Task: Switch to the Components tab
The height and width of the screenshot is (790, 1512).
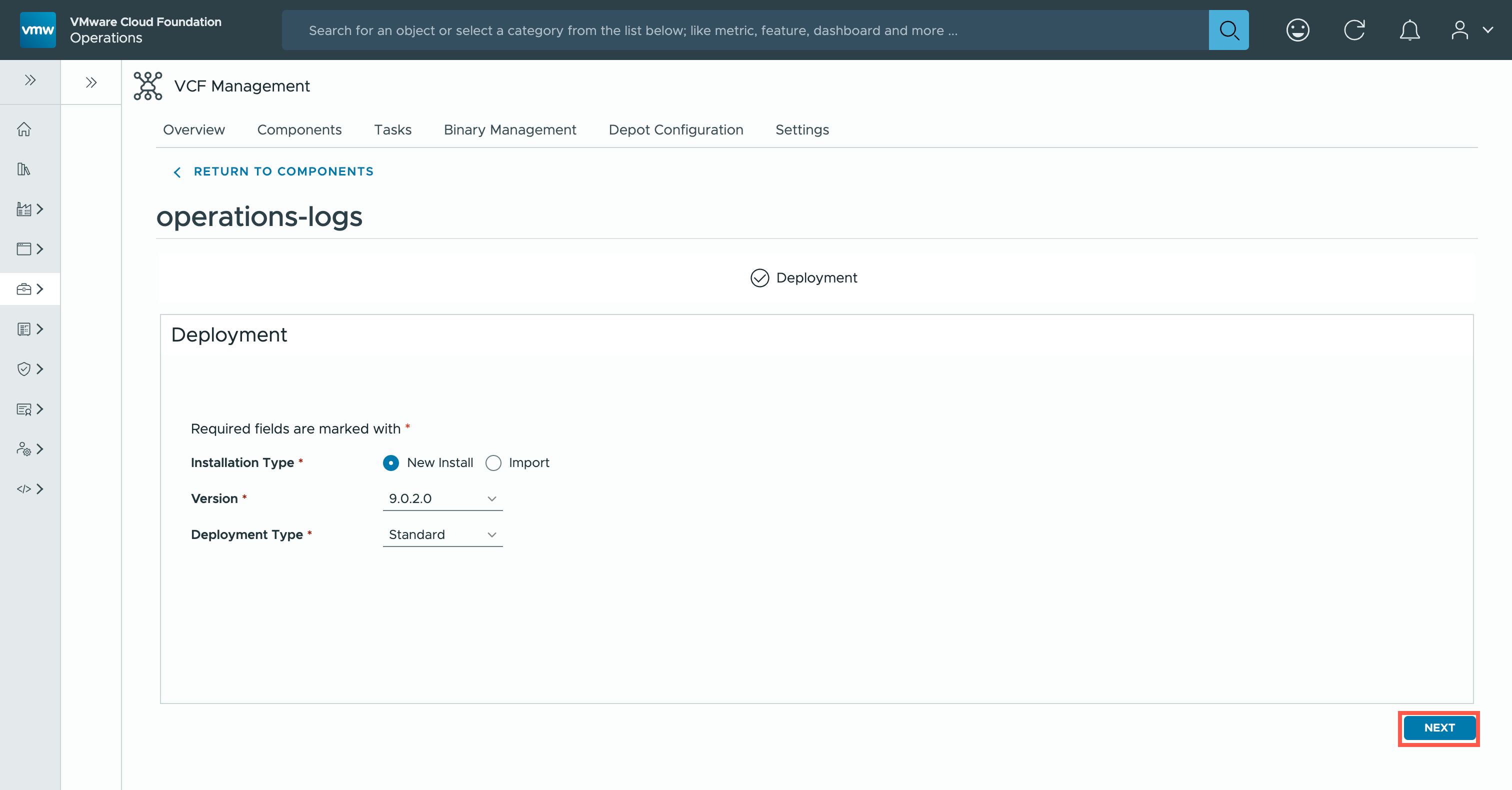Action: click(299, 129)
